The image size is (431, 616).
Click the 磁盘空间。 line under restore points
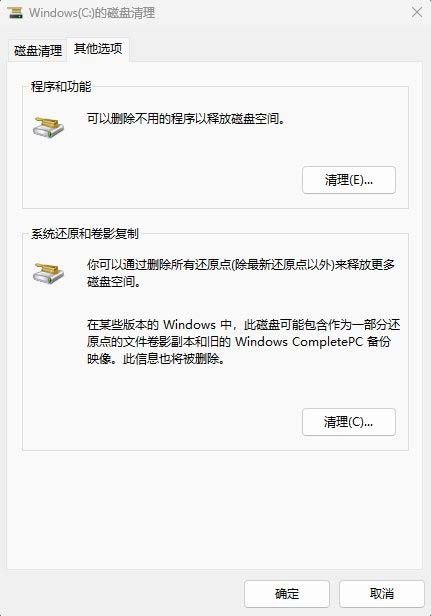click(x=114, y=282)
